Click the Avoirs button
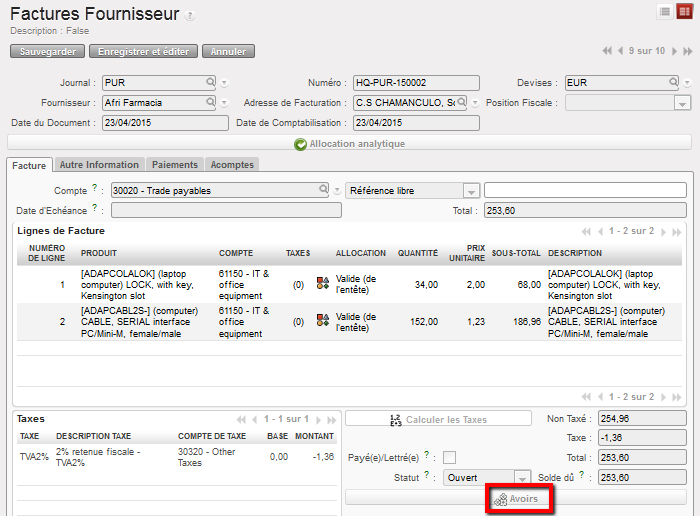This screenshot has height=516, width=700. (517, 498)
